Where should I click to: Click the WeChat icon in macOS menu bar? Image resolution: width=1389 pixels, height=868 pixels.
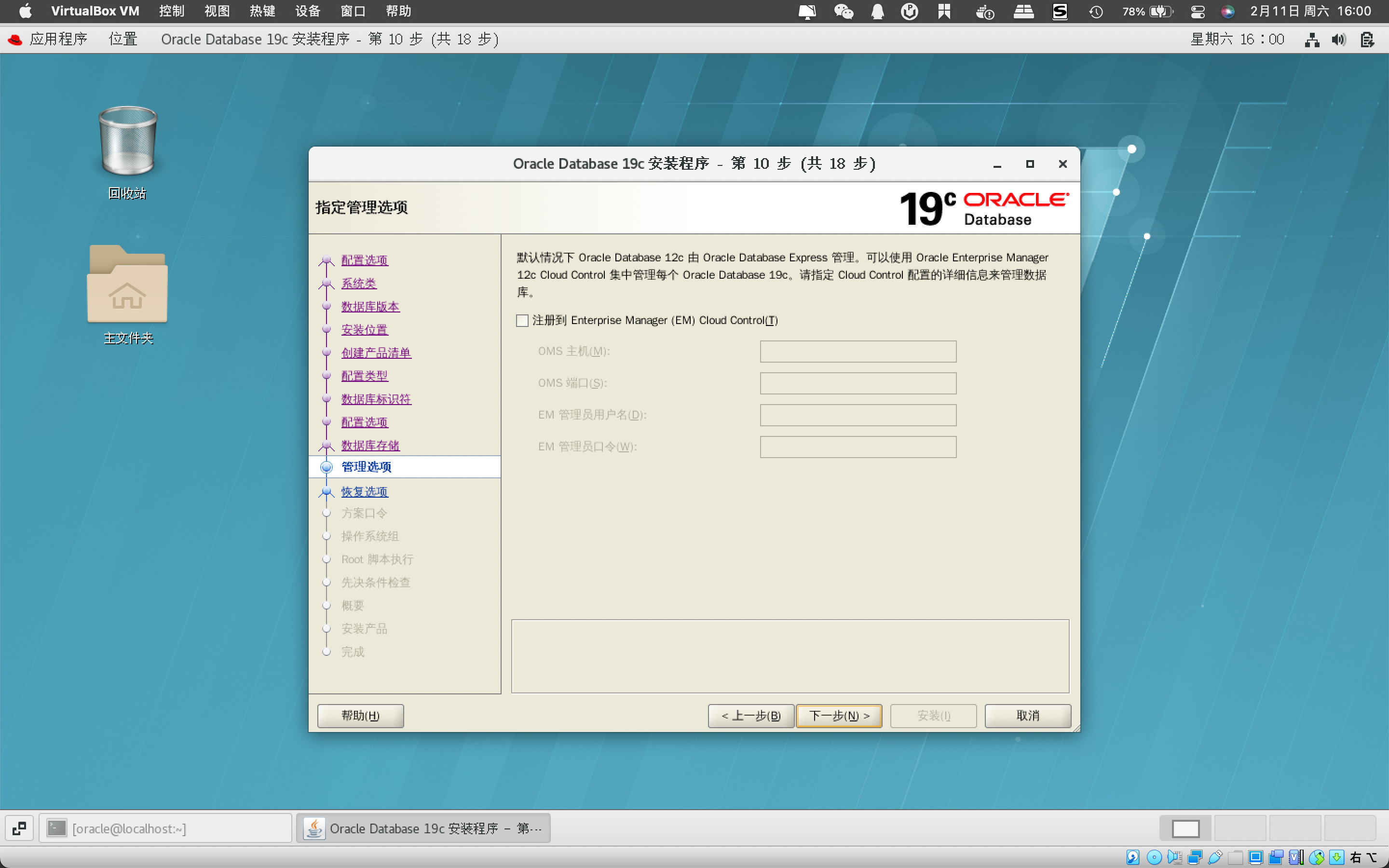[x=843, y=12]
